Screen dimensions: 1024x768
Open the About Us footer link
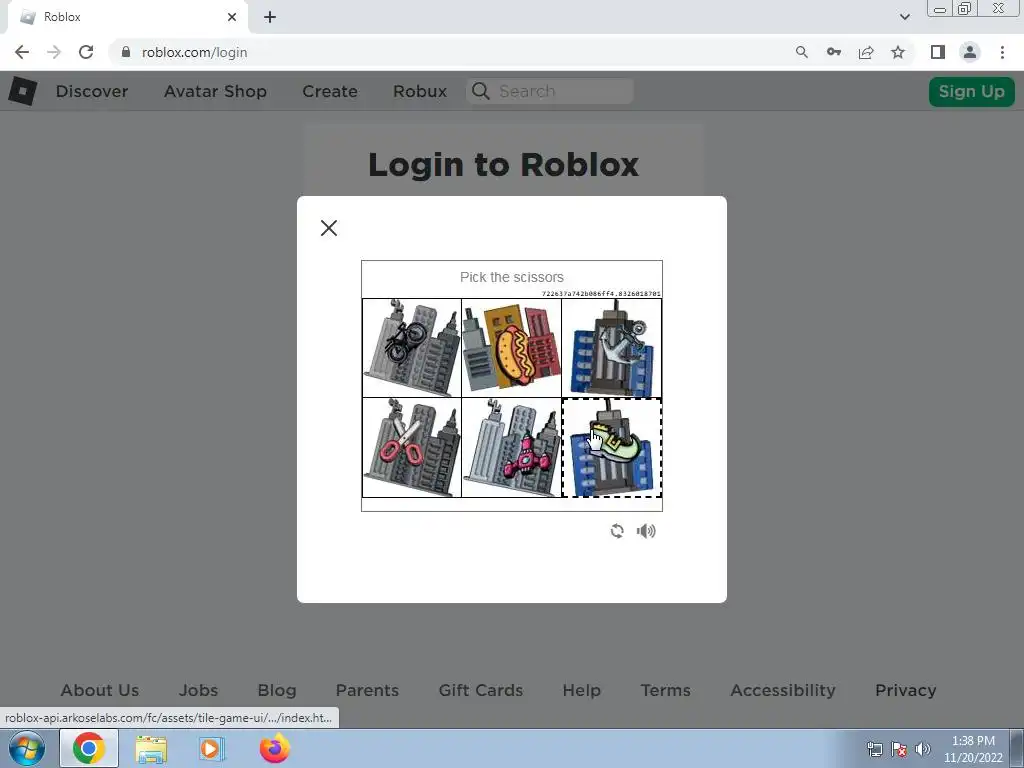pyautogui.click(x=100, y=690)
